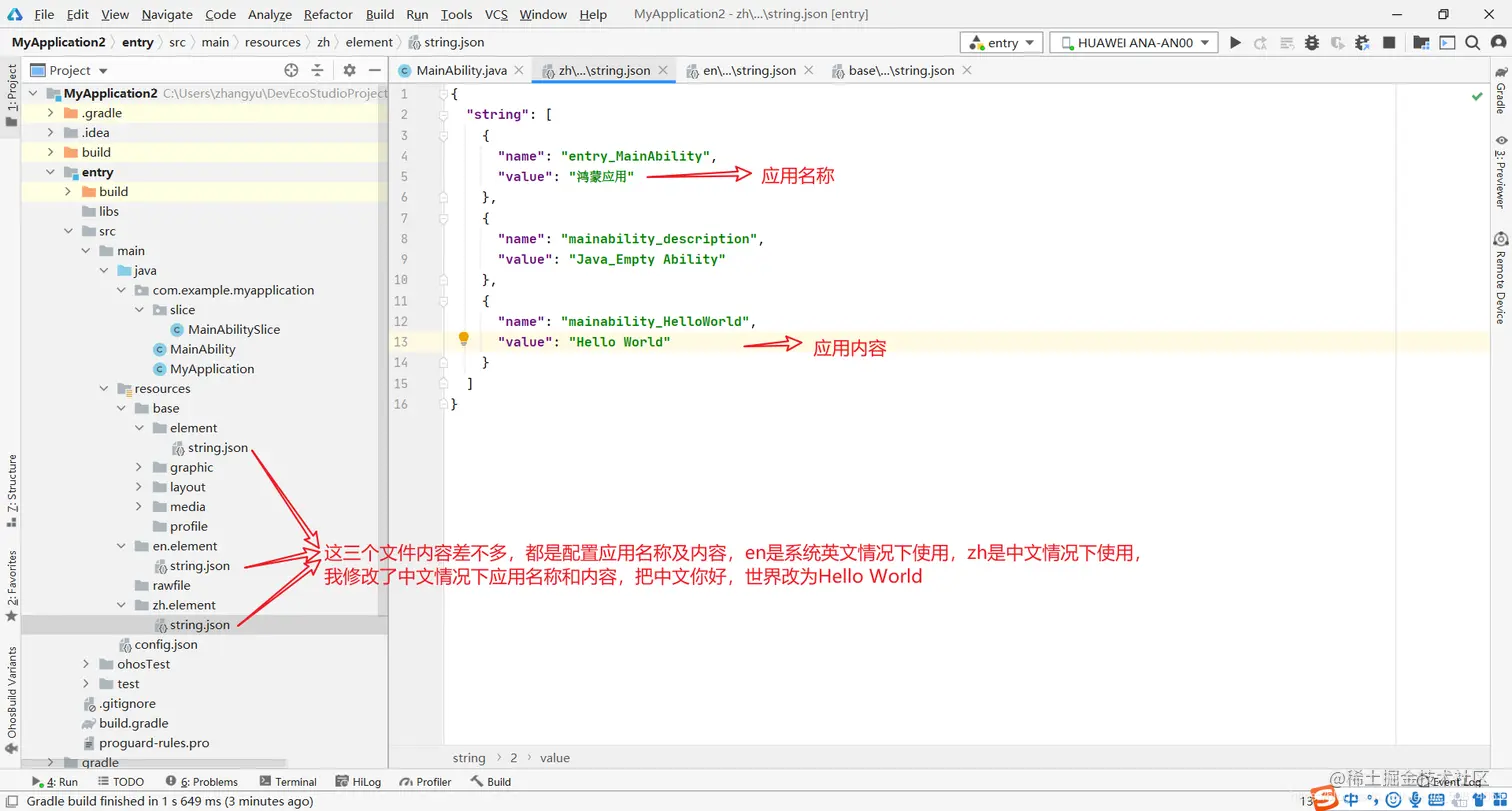Select config.json in the project tree
1512x811 pixels.
[166, 645]
